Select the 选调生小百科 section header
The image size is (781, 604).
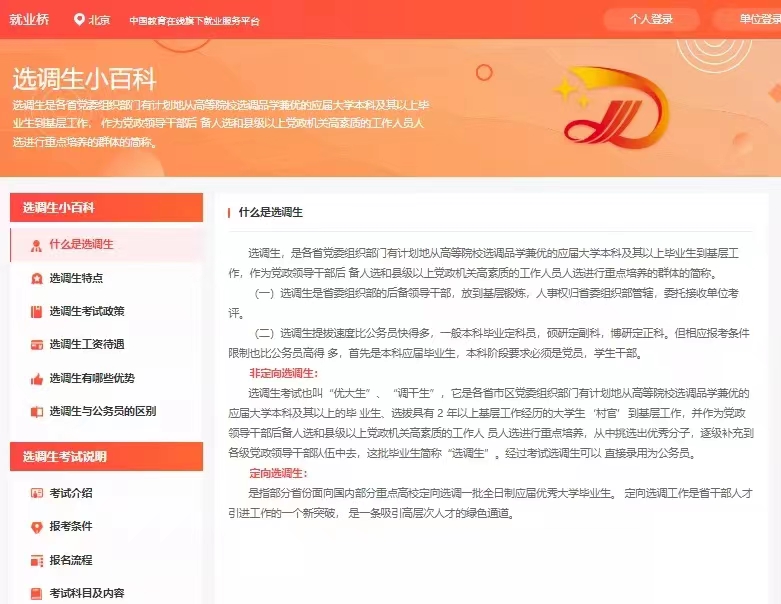click(x=58, y=208)
